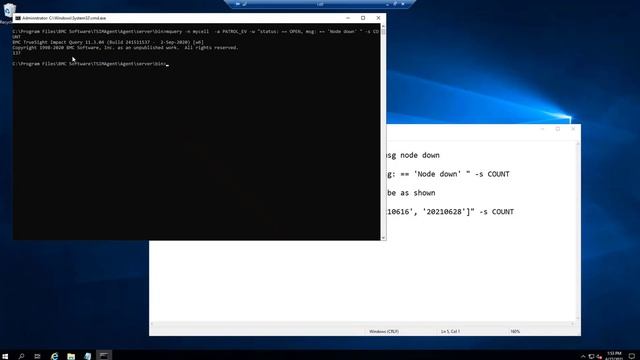This screenshot has width=640, height=360.
Task: Click Notepad line ending 'node down'
Action: (413, 156)
